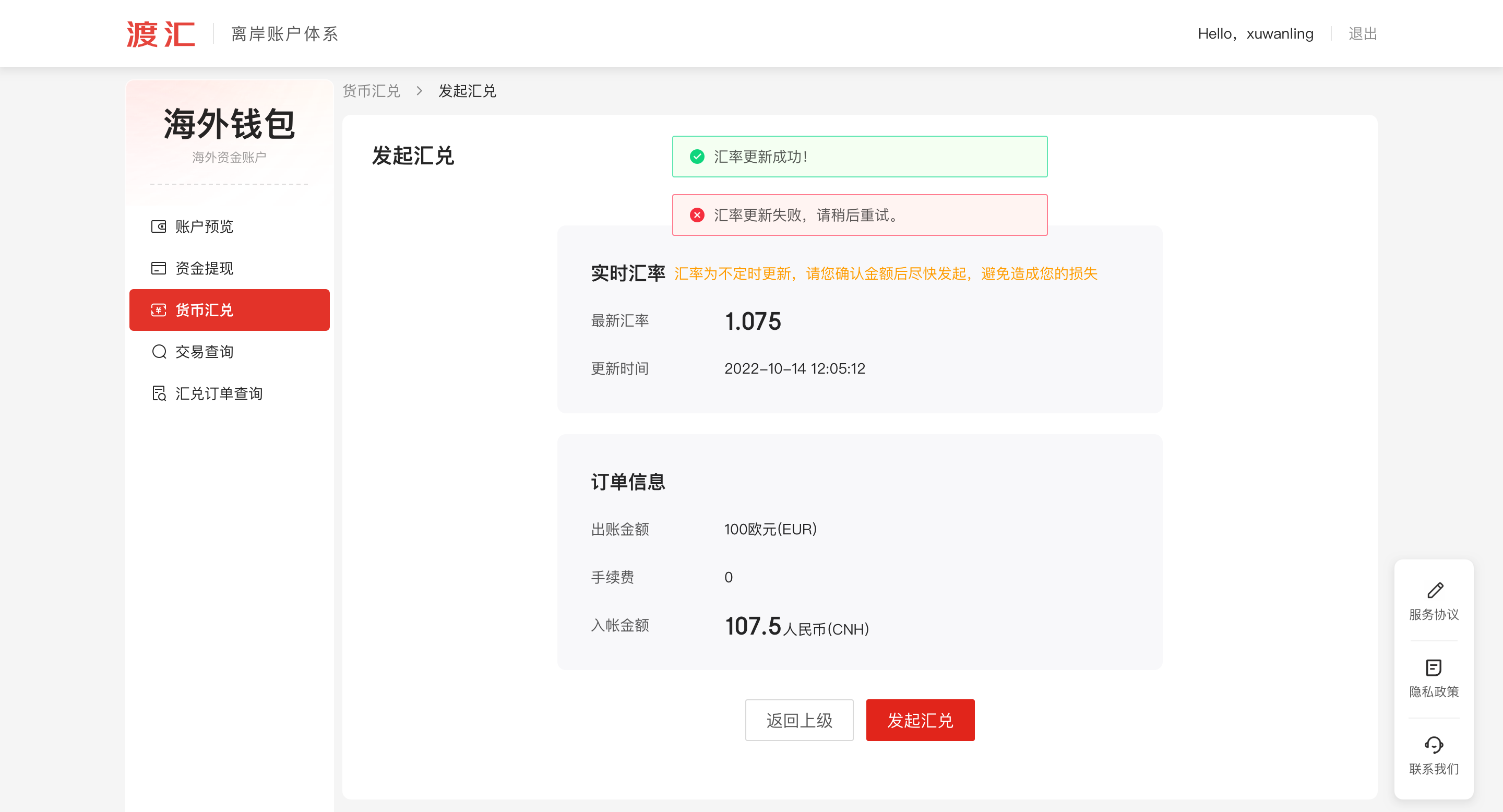
Task: Click the 账户预览 wallet icon
Action: [159, 226]
